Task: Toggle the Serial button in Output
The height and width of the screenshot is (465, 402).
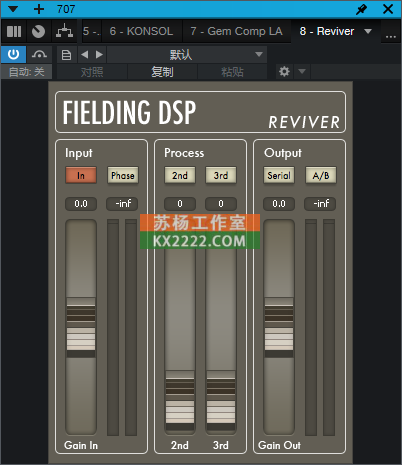Action: pyautogui.click(x=279, y=175)
